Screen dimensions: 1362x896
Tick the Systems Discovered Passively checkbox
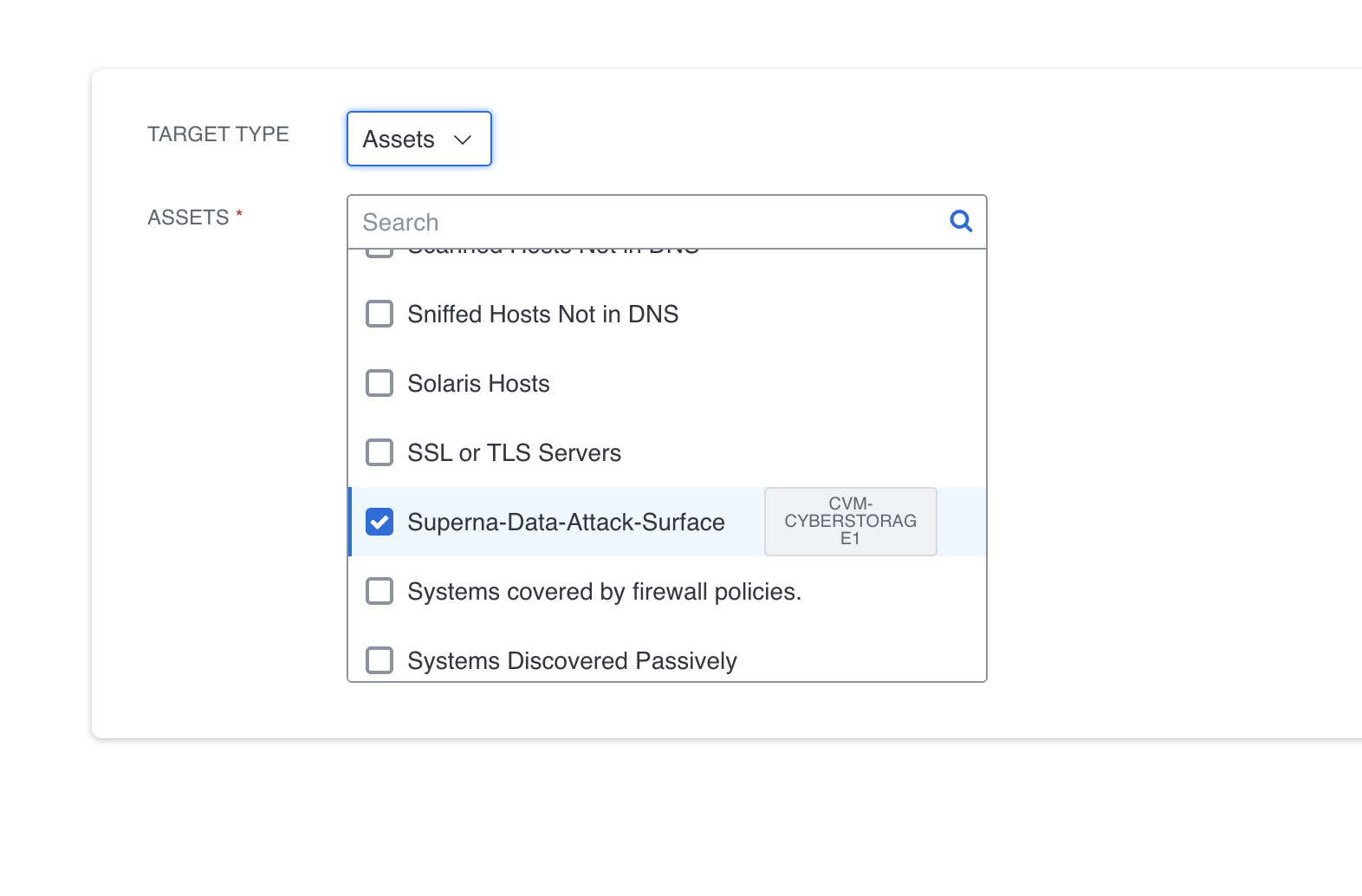tap(379, 660)
